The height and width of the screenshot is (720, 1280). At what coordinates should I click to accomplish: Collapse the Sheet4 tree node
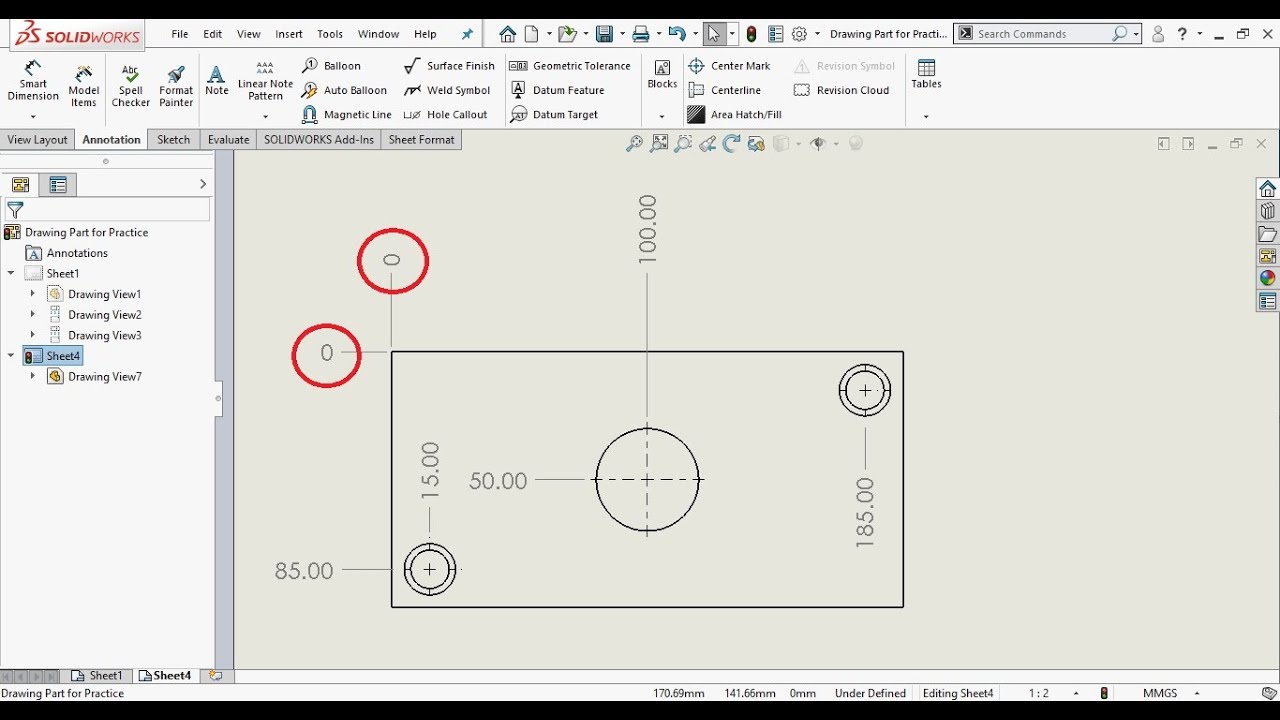(x=11, y=355)
